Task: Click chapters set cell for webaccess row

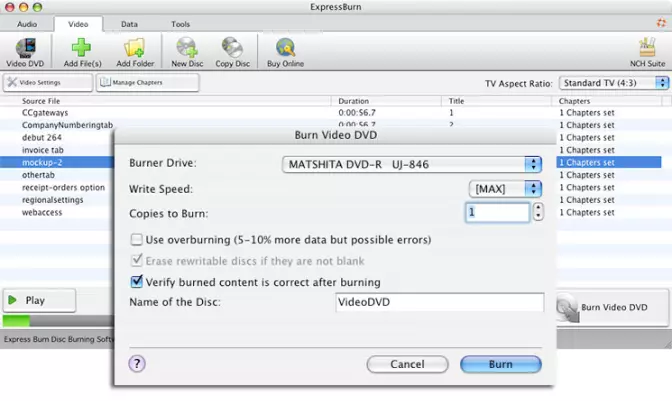Action: (587, 212)
